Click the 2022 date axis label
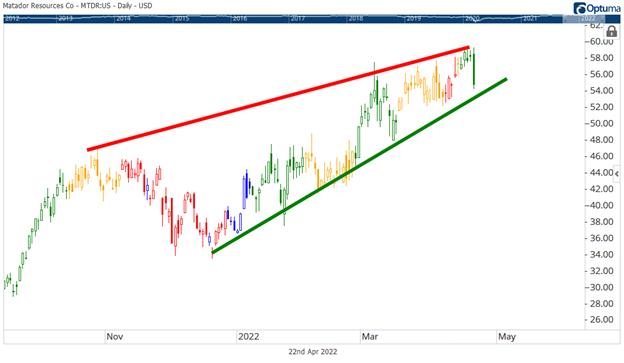The width and height of the screenshot is (624, 363). point(249,337)
